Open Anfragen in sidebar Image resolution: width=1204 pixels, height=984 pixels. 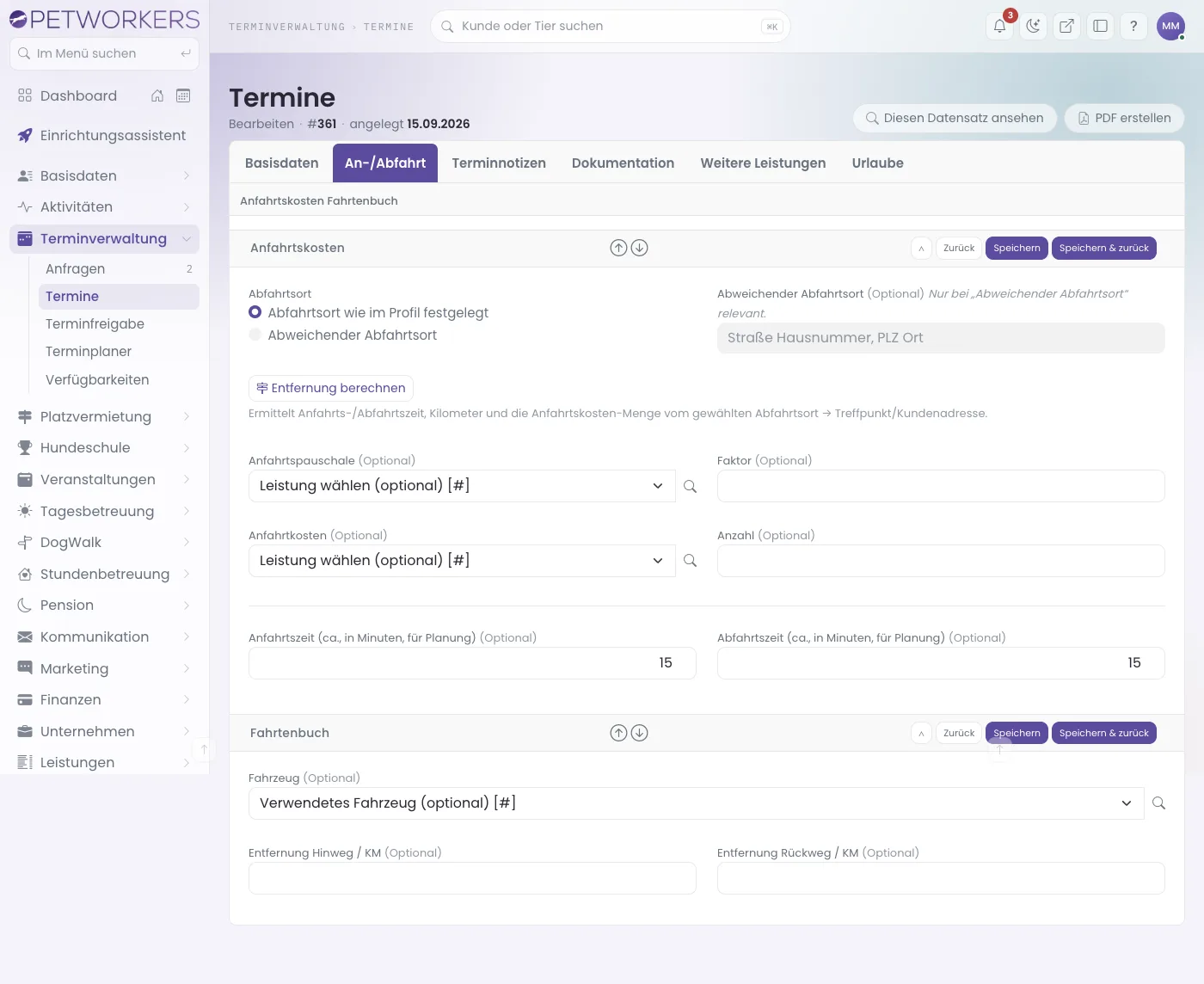[119, 268]
